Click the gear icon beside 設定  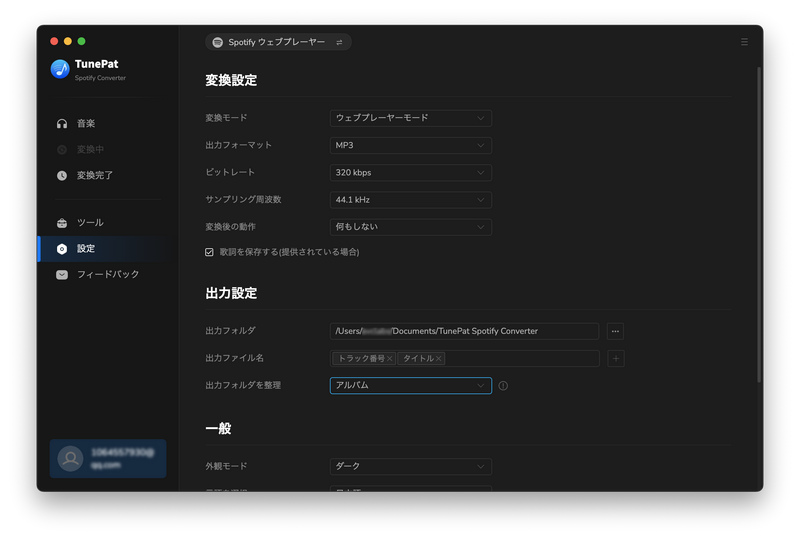(62, 249)
